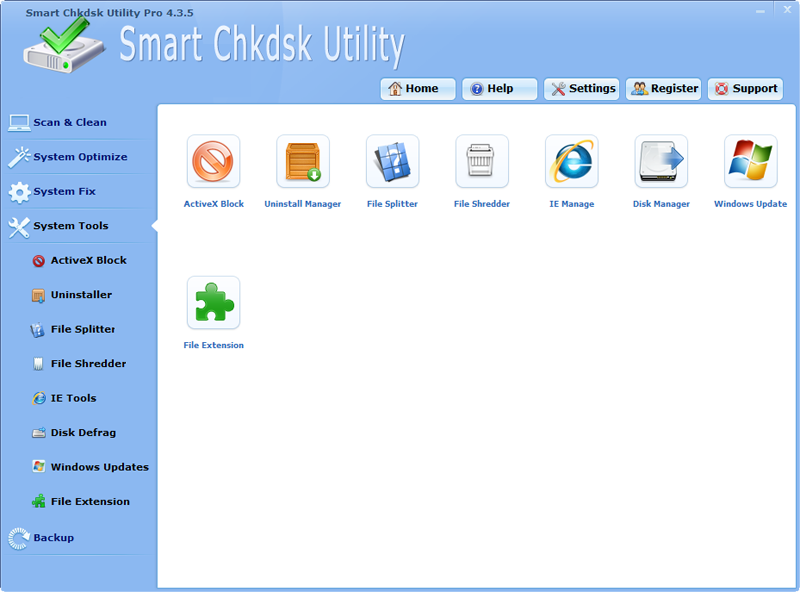The width and height of the screenshot is (800, 592).
Task: Click the IE Tools sidebar icon
Action: (39, 398)
